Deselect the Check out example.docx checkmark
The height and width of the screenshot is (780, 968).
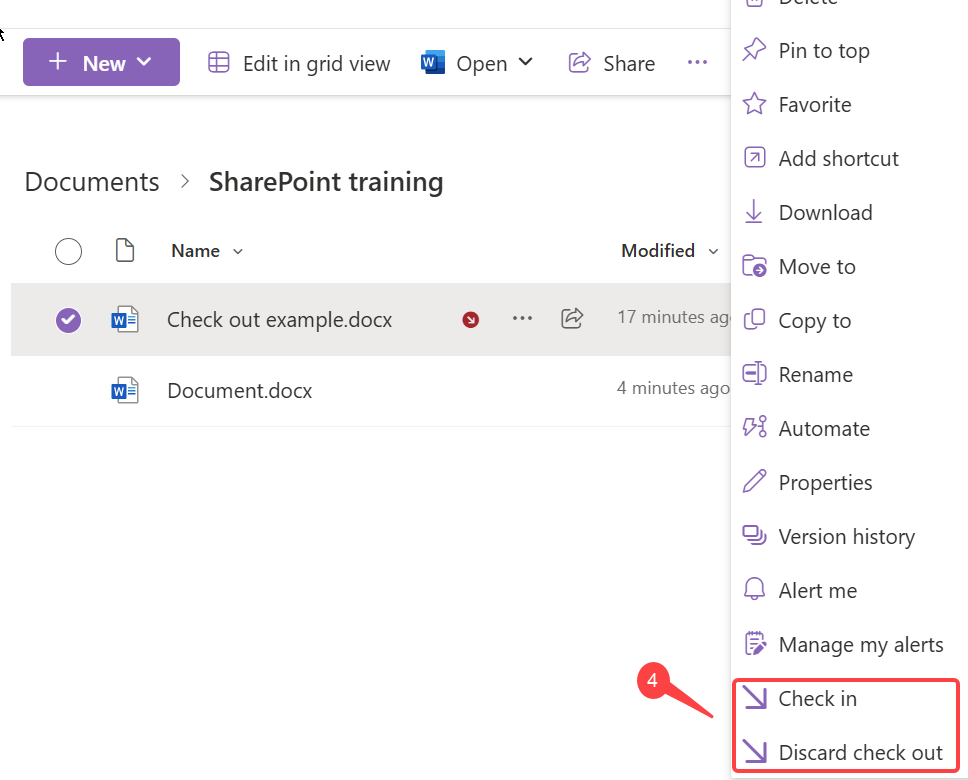pyautogui.click(x=68, y=319)
